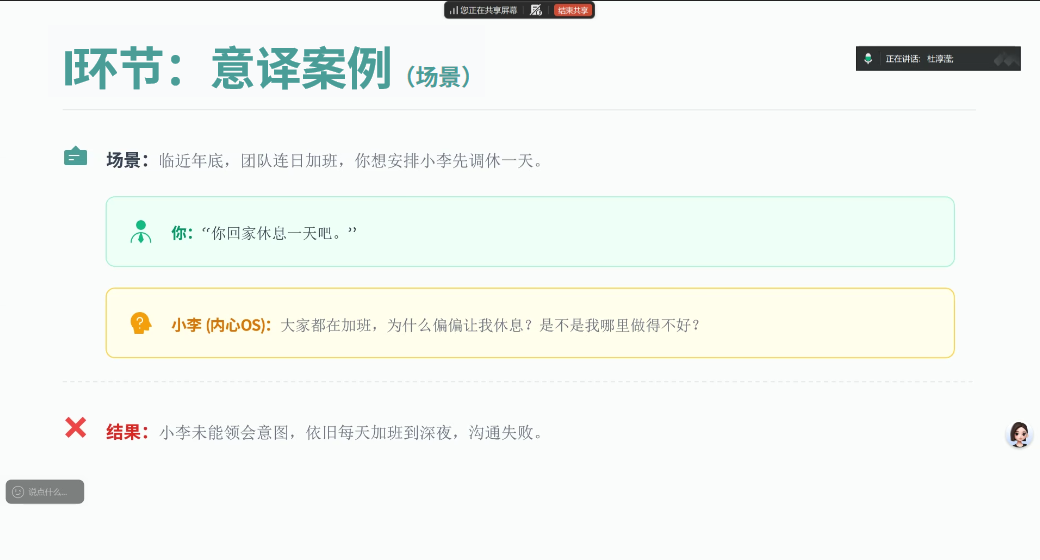Click the speaker name 杜淳濡
This screenshot has height=560, width=1040.
click(x=940, y=59)
